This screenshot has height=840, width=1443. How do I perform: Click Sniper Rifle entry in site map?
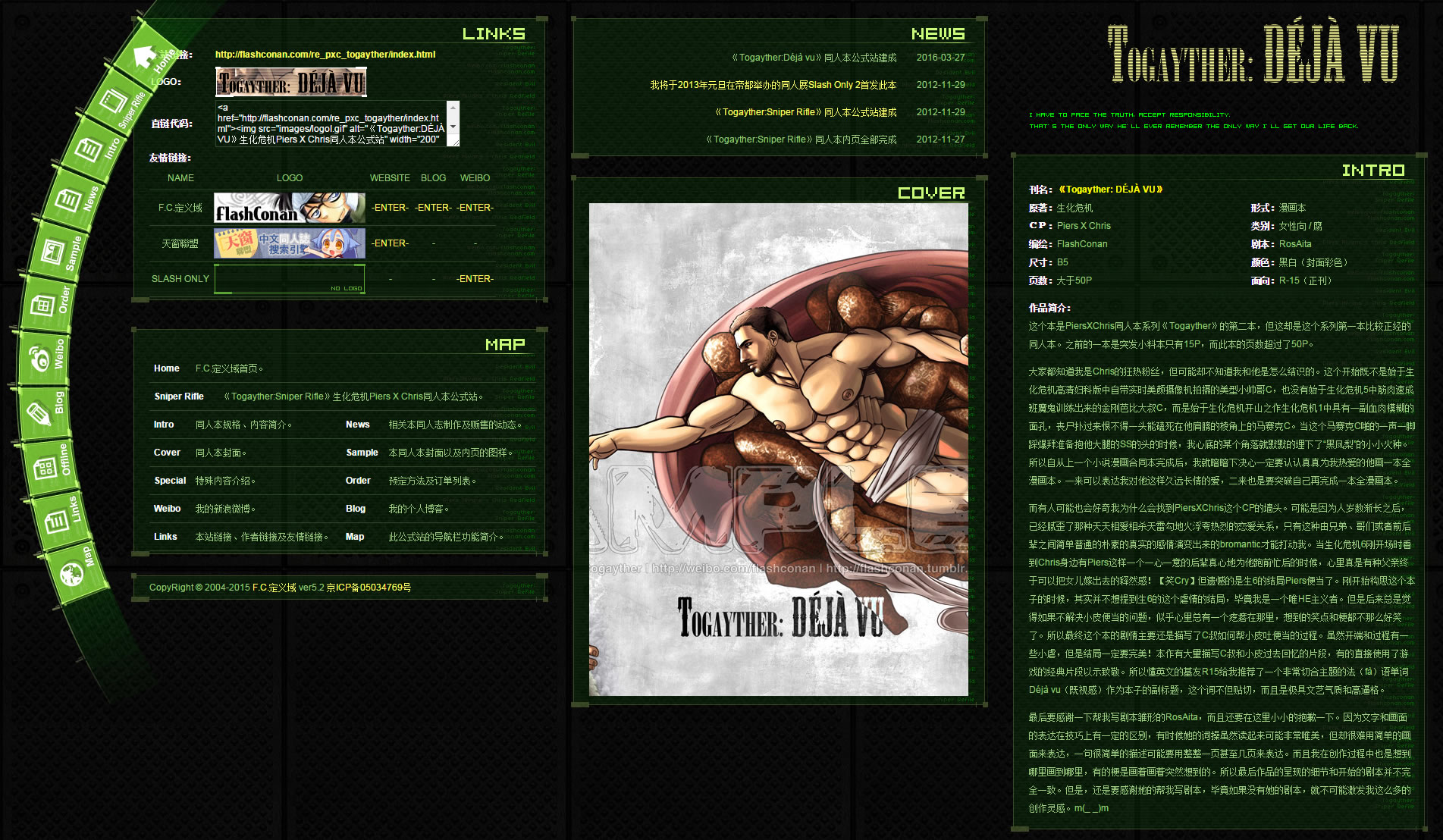(x=179, y=396)
